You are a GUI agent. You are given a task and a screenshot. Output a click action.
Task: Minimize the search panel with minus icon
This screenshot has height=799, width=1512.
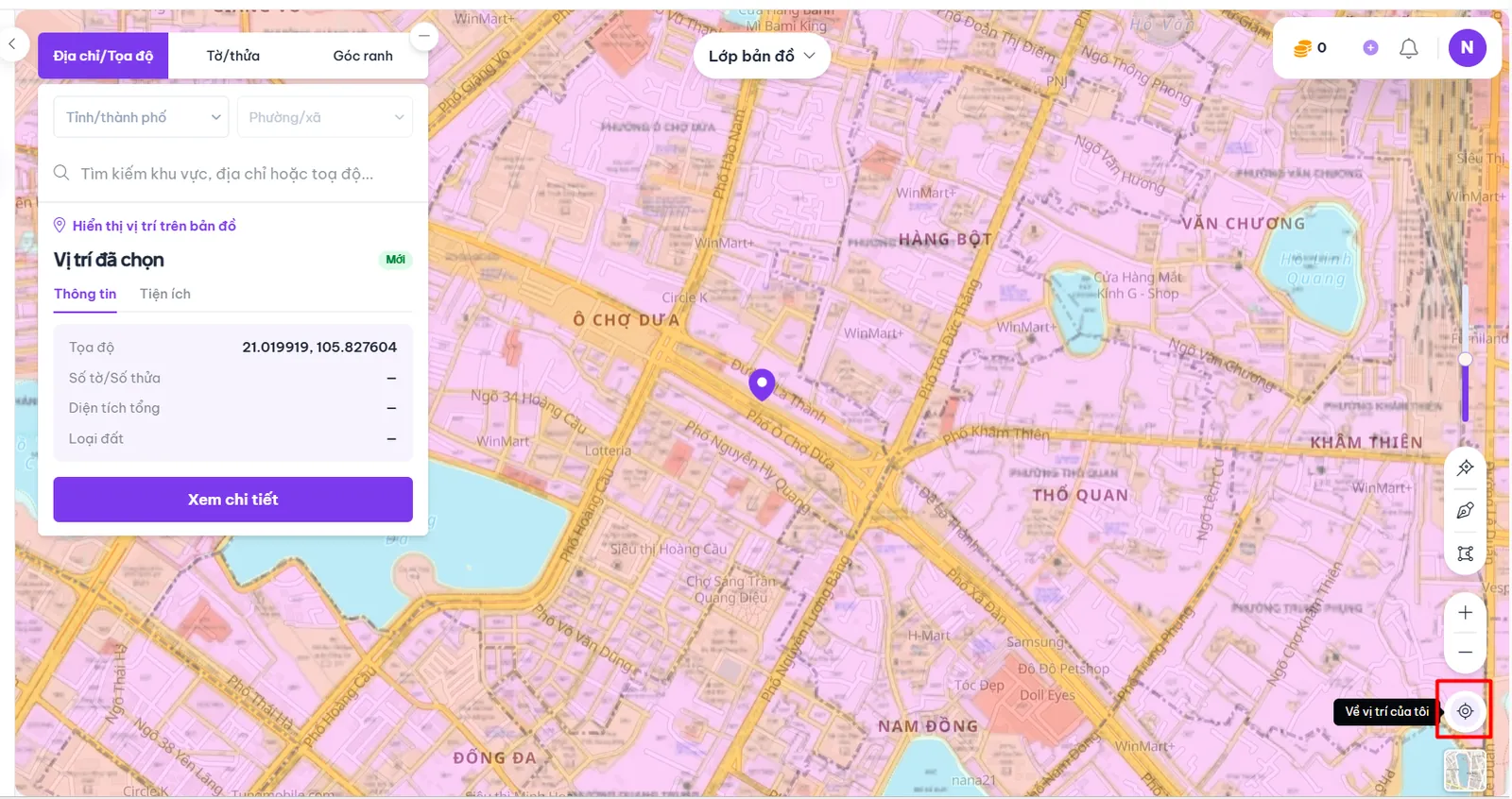click(424, 37)
